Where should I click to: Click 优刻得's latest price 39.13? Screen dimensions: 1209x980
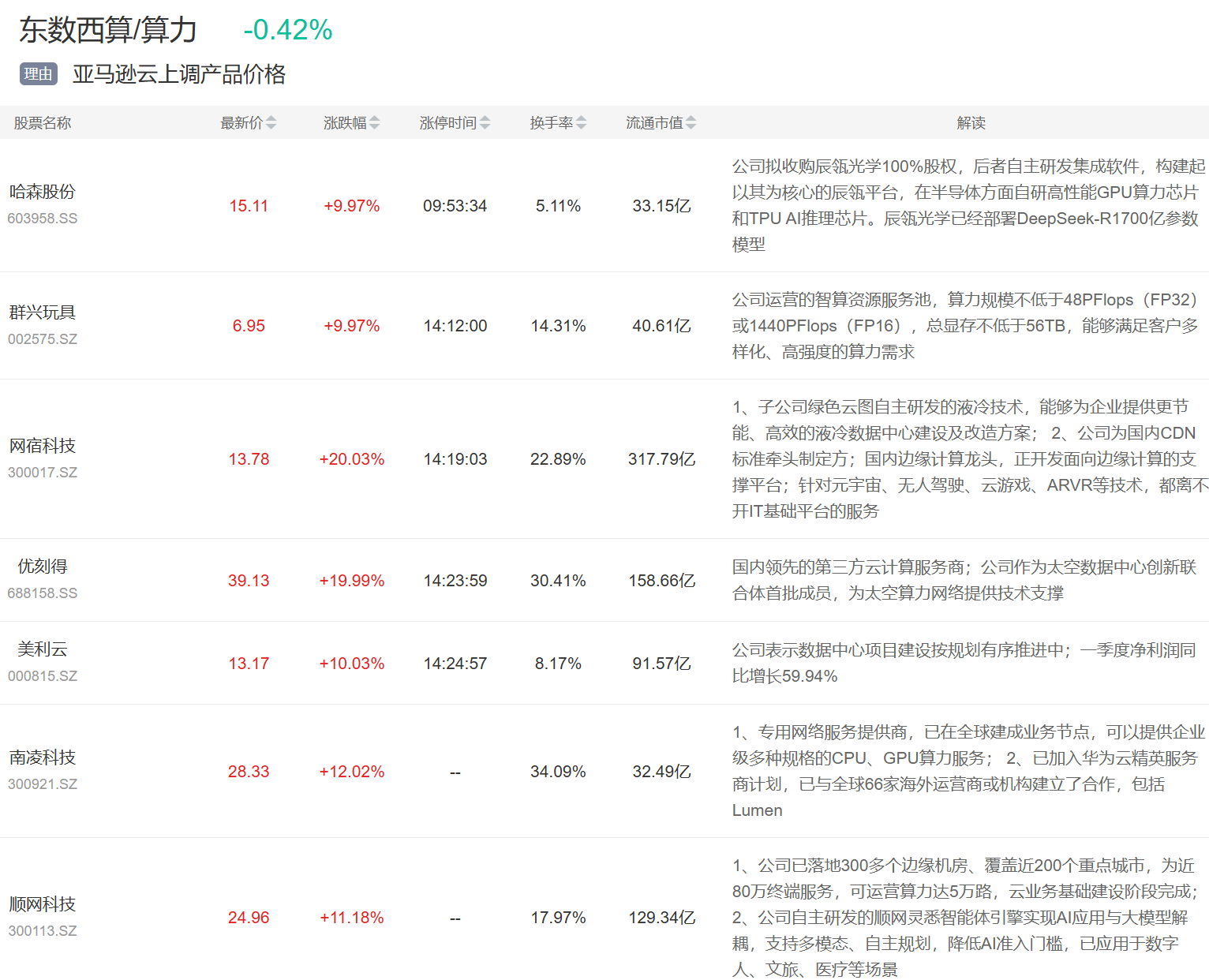pos(249,581)
